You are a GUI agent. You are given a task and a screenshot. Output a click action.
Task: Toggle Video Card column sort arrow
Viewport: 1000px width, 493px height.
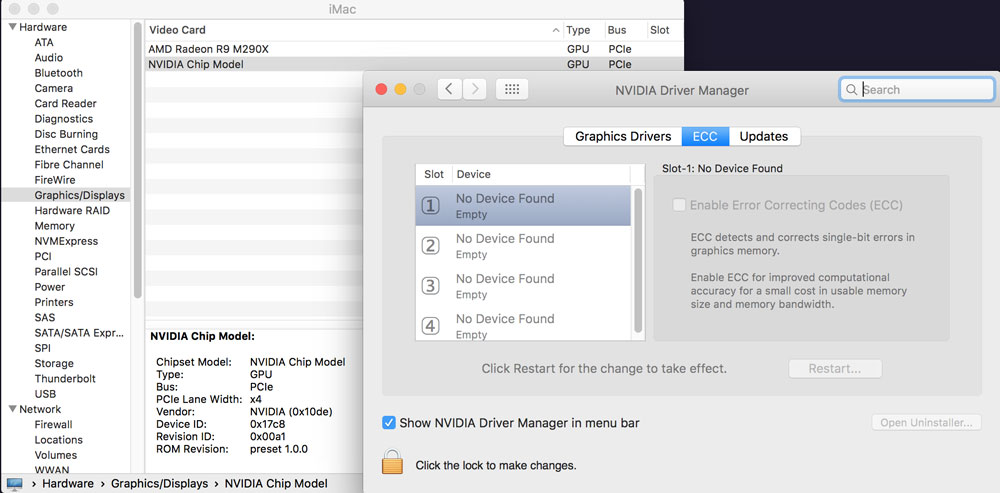(x=555, y=30)
